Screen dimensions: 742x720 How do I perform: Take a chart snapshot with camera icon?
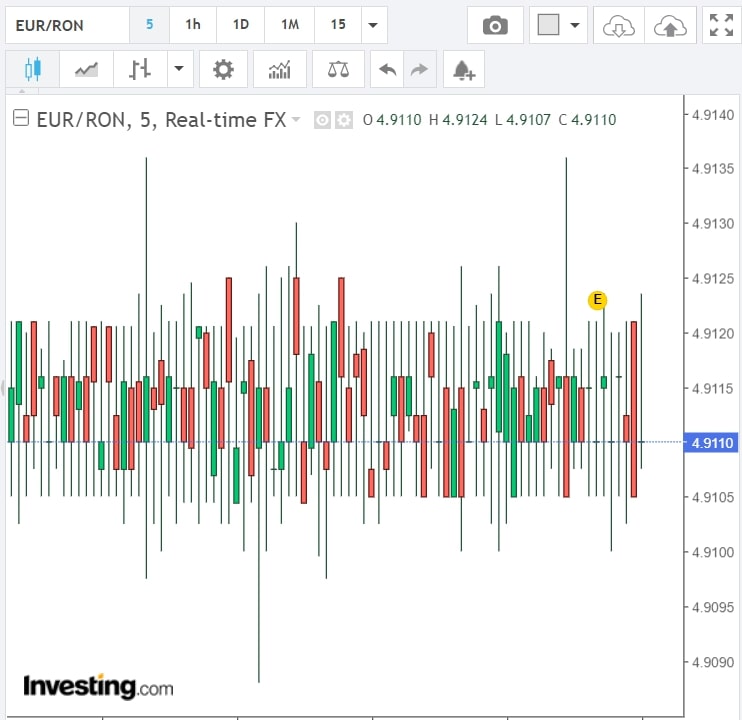[494, 25]
